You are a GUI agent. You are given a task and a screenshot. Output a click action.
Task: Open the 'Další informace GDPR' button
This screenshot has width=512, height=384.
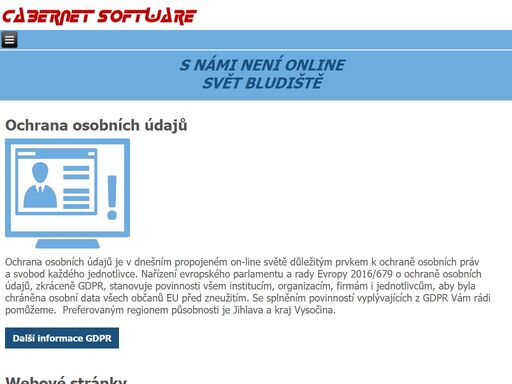click(x=62, y=338)
